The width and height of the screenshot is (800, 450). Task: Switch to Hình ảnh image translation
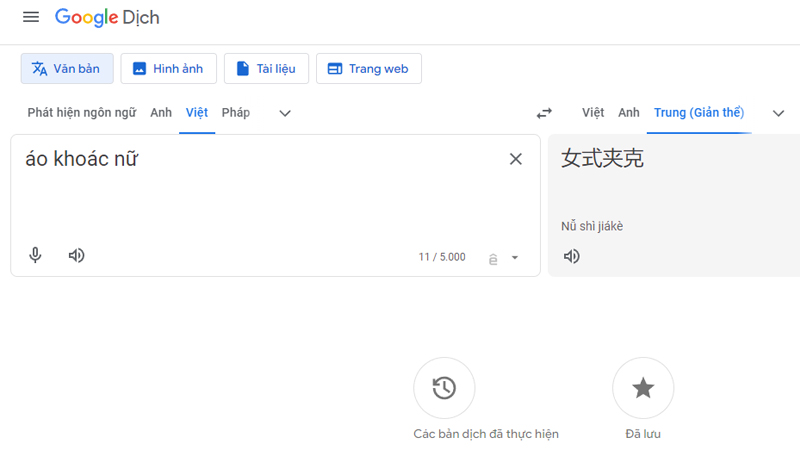168,68
